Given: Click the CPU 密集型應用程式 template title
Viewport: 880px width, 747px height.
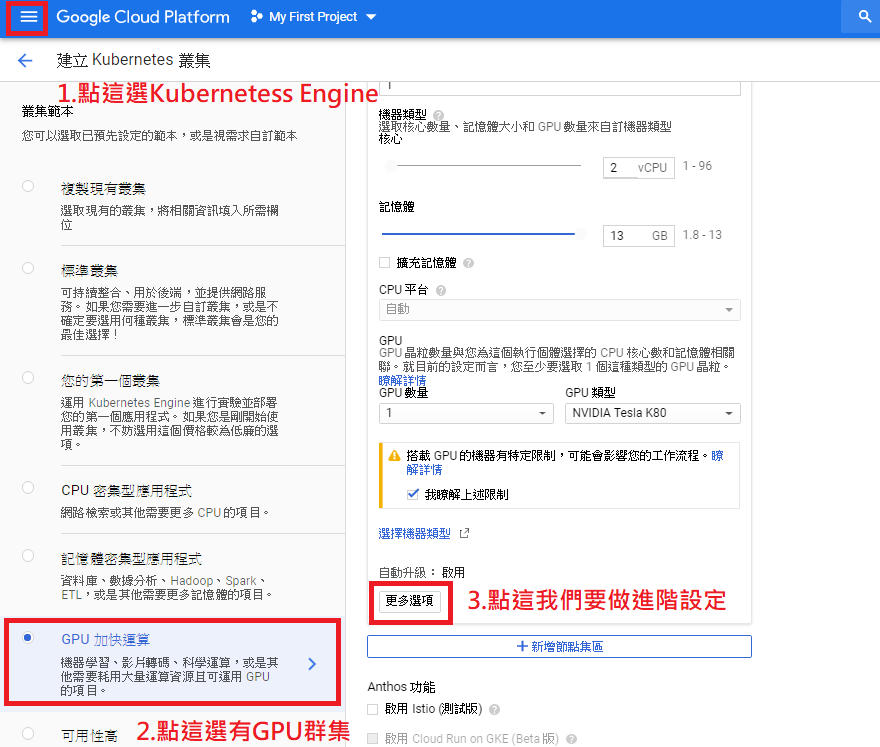Looking at the screenshot, I should pos(126,491).
